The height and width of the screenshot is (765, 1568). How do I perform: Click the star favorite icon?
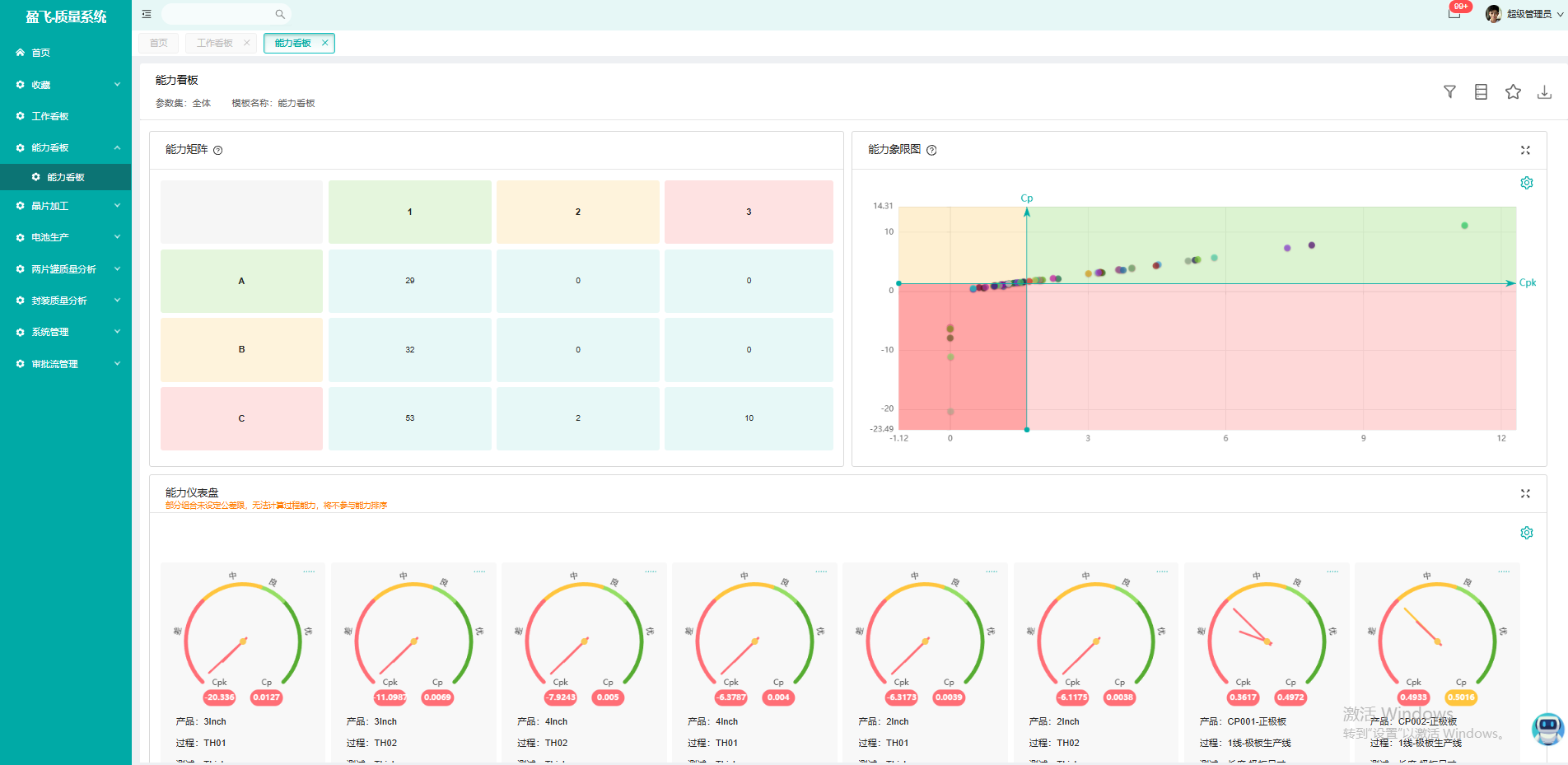[1513, 92]
